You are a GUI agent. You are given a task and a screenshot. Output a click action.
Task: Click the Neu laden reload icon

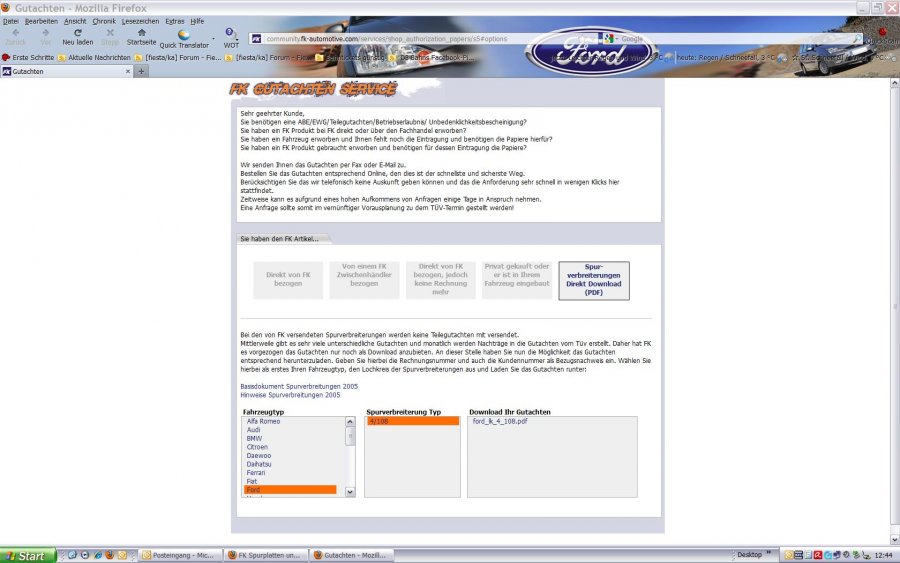tap(77, 33)
